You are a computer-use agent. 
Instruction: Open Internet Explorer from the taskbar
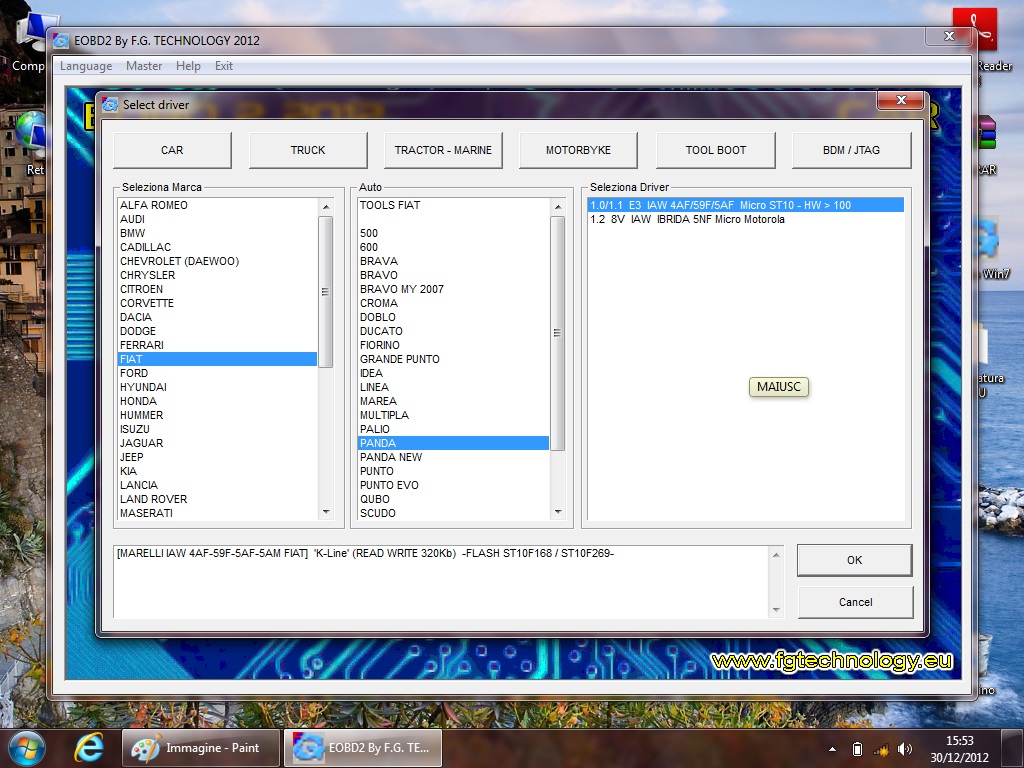[89, 748]
